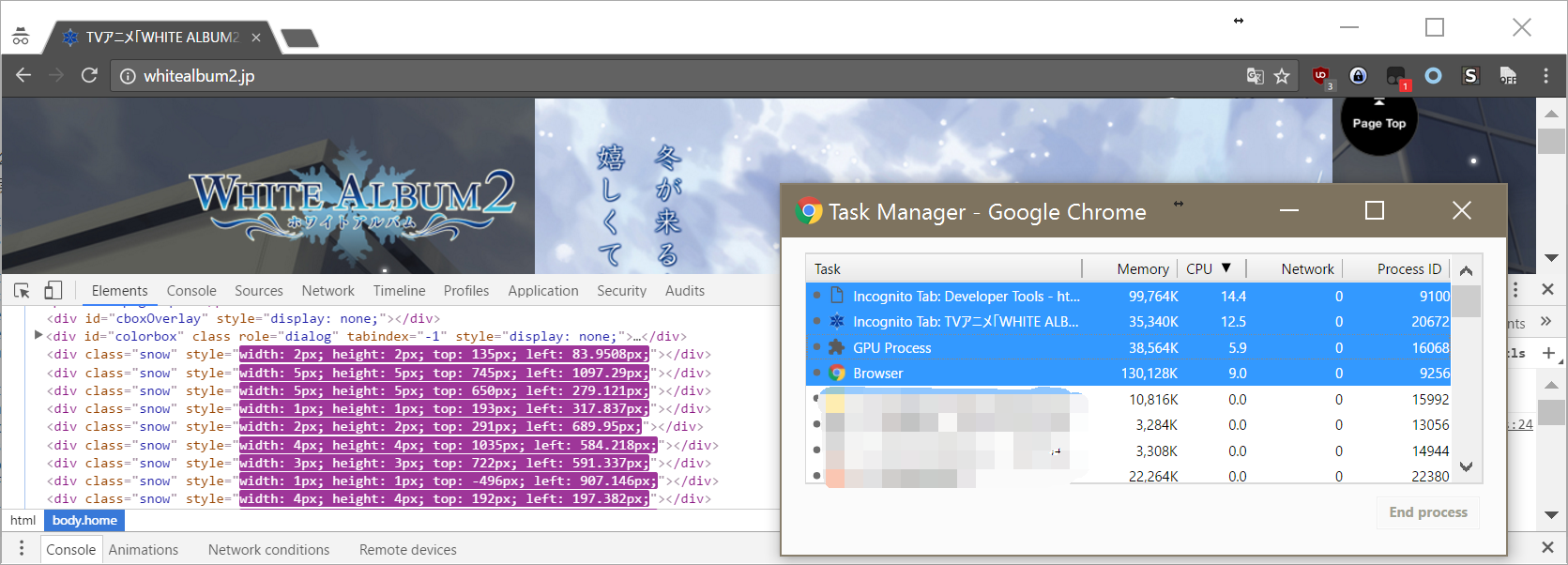Open the S extension icon
This screenshot has height=565, width=1568.
(x=1470, y=75)
